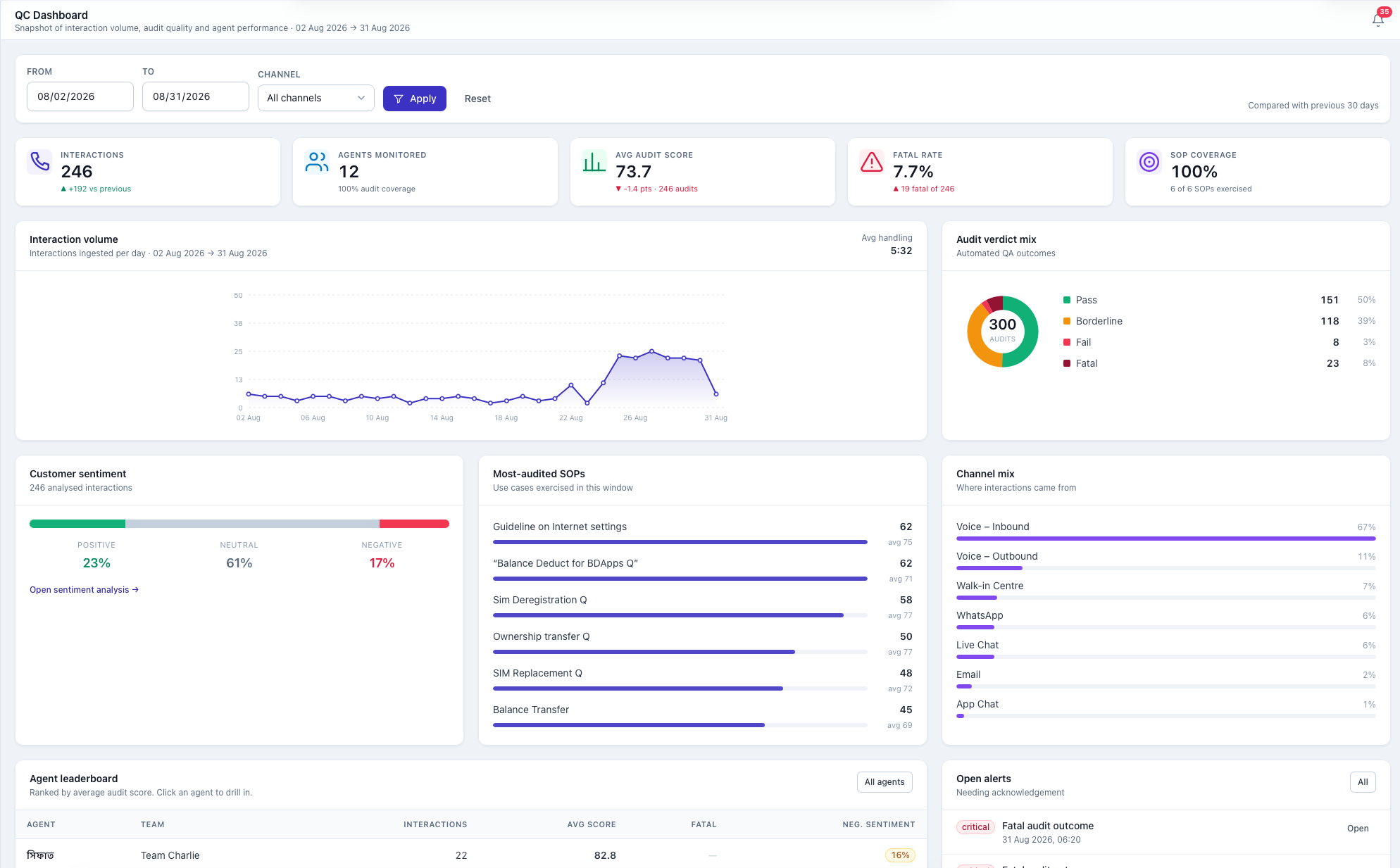
Task: Click the App Chat channel row
Action: pyautogui.click(x=1165, y=708)
